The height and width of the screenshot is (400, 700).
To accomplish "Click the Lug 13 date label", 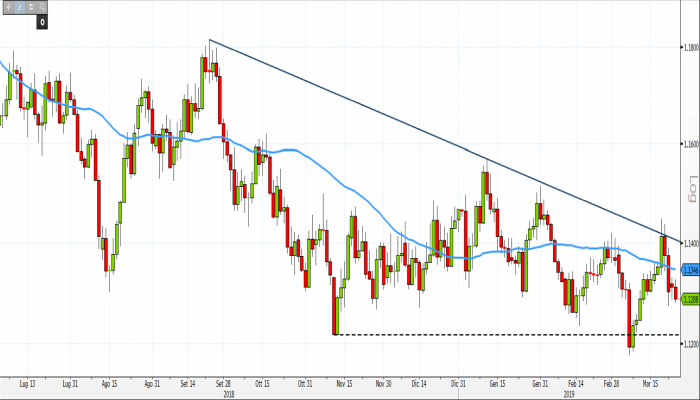I will [28, 384].
